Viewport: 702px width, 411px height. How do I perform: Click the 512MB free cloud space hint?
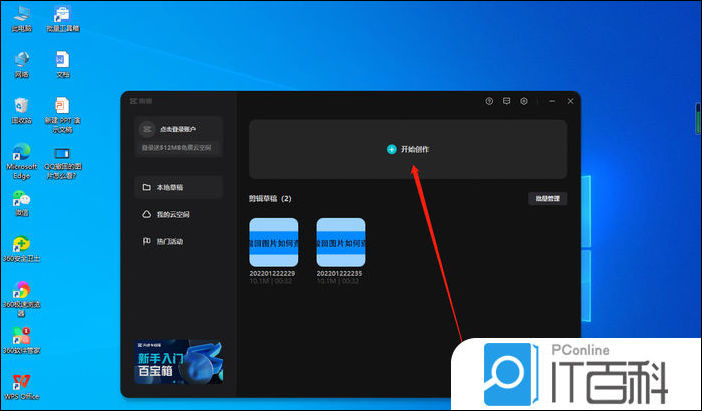coord(176,147)
